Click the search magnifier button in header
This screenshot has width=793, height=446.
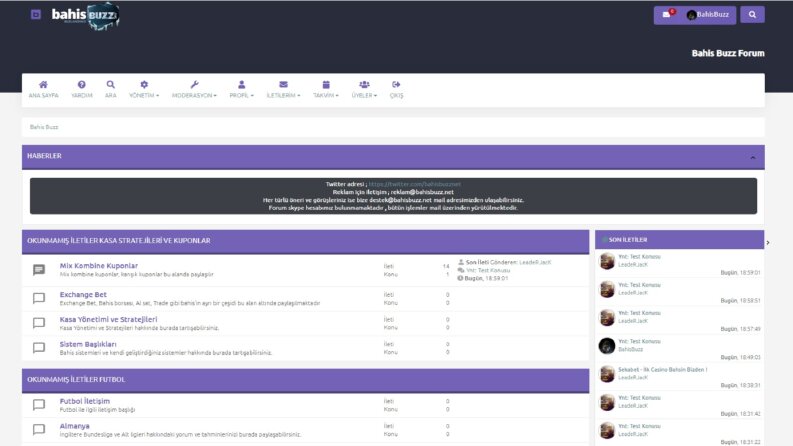pos(752,15)
